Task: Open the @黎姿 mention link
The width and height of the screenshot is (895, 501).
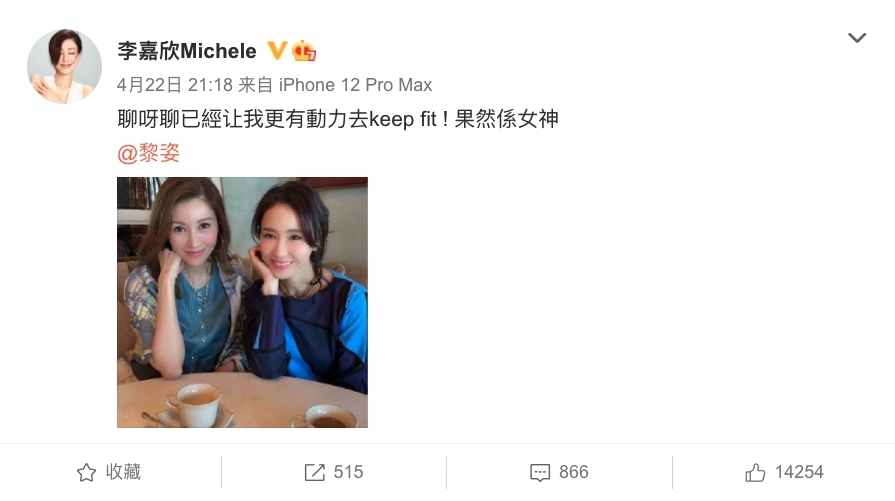Action: click(148, 153)
